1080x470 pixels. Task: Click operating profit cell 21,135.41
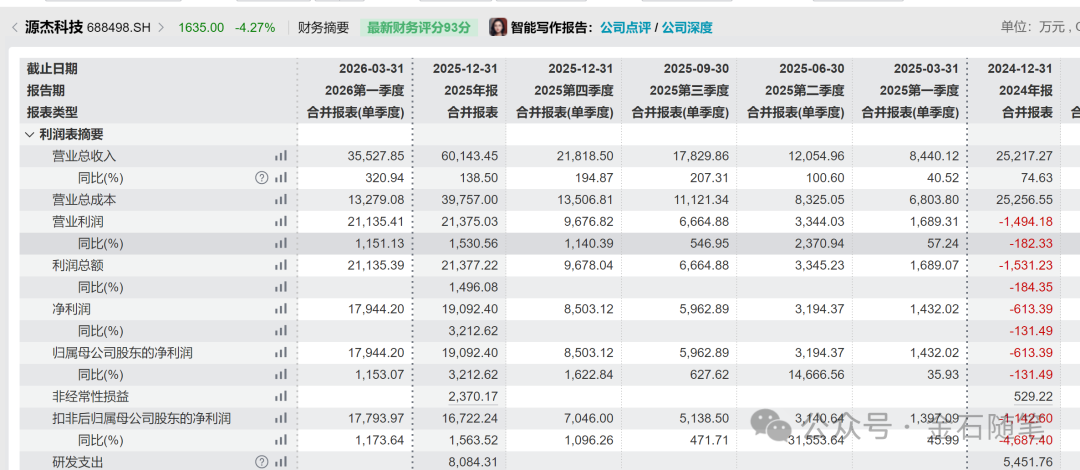tap(377, 222)
